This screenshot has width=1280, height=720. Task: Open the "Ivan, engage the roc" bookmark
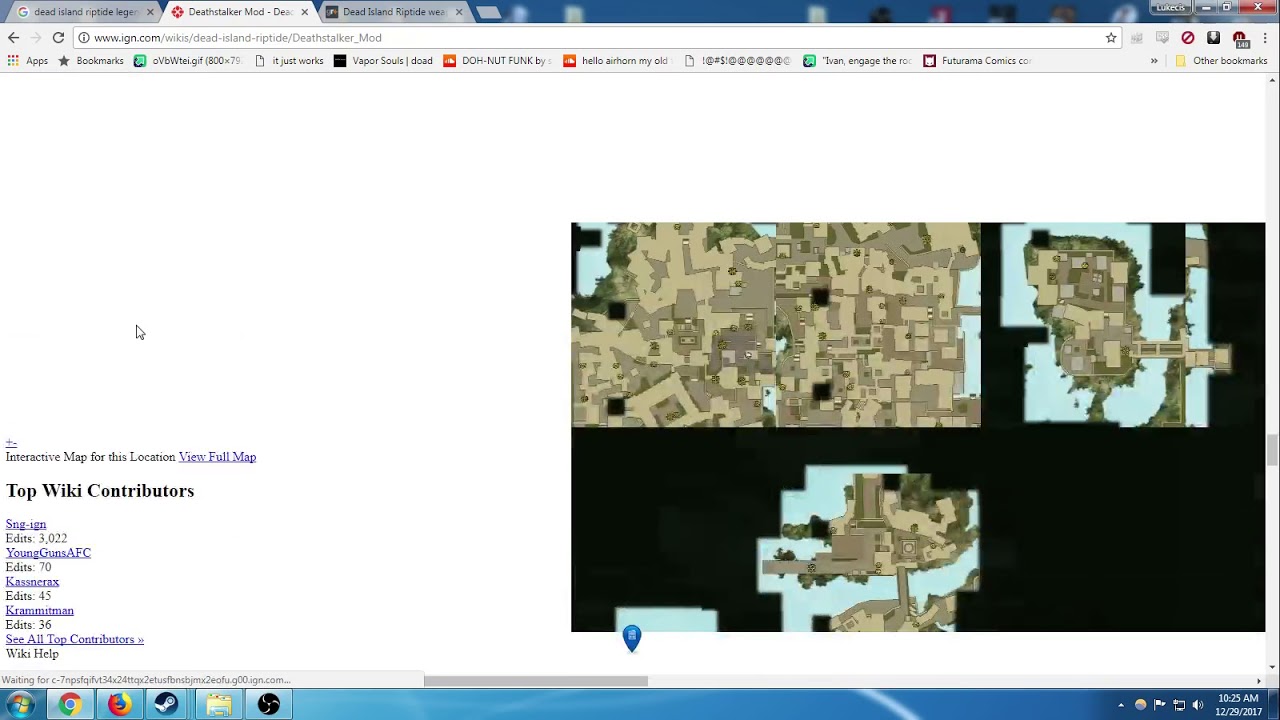857,61
